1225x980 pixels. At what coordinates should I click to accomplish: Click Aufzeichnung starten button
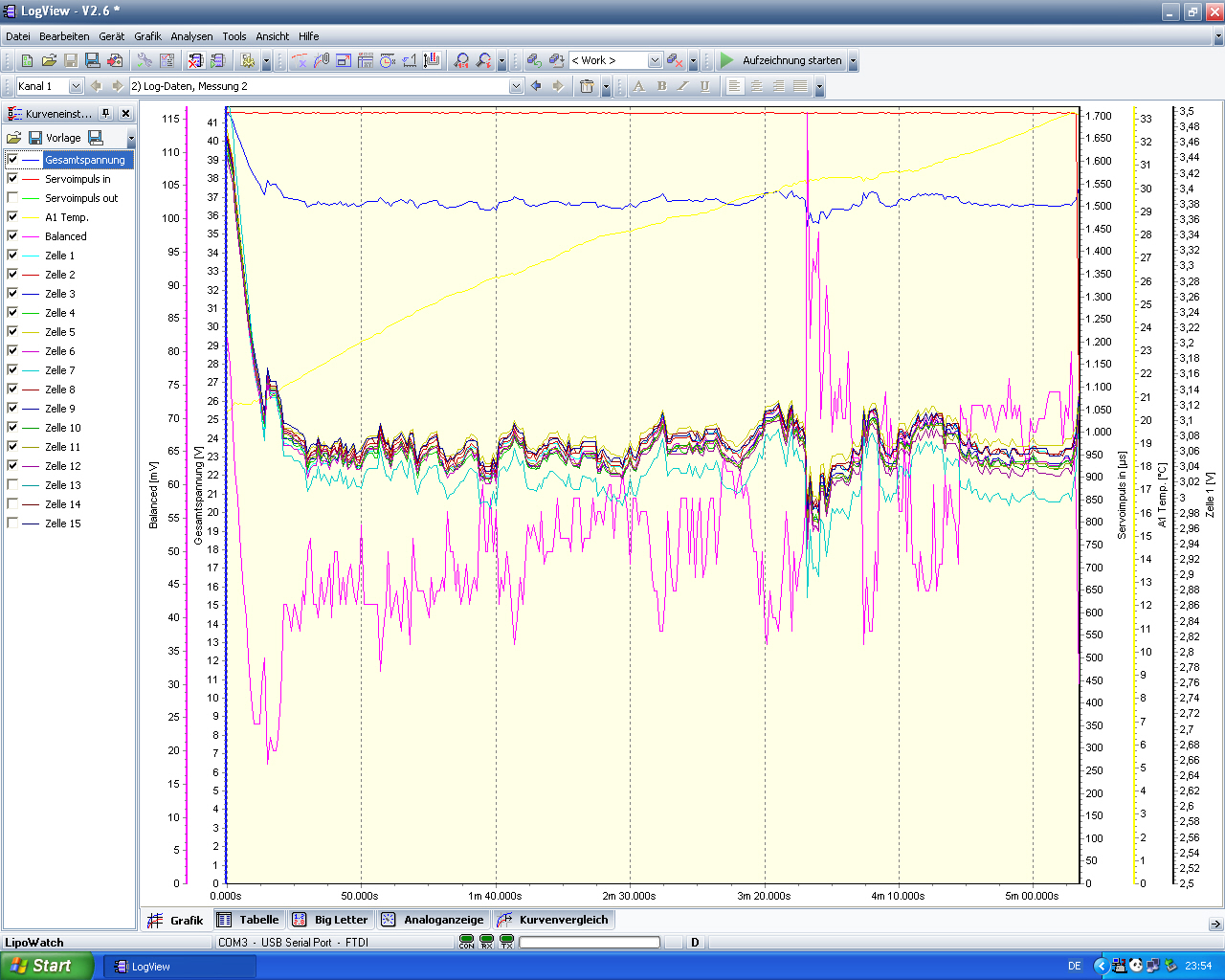(x=781, y=60)
